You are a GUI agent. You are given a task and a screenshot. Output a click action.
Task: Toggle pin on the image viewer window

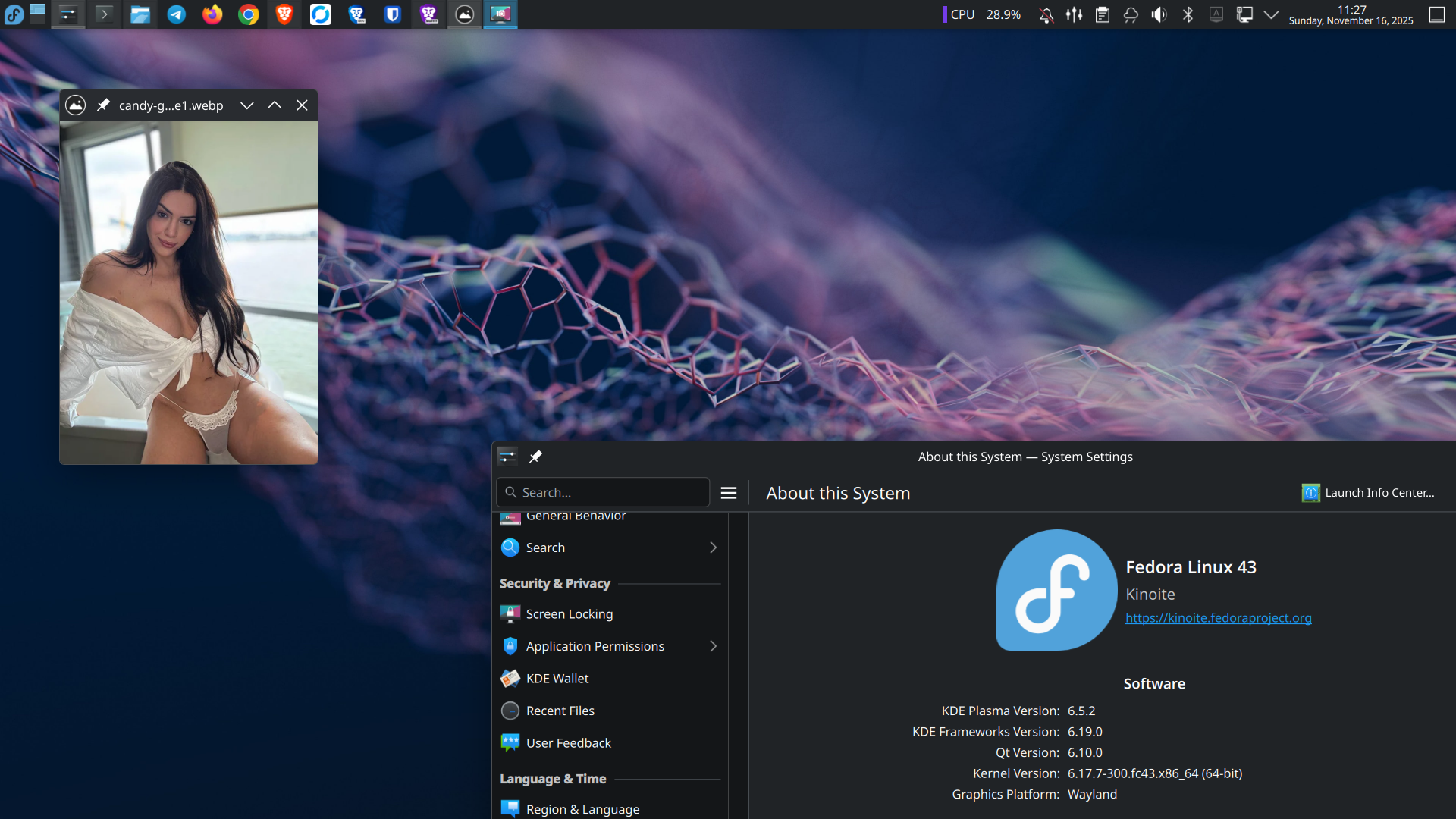(x=103, y=105)
